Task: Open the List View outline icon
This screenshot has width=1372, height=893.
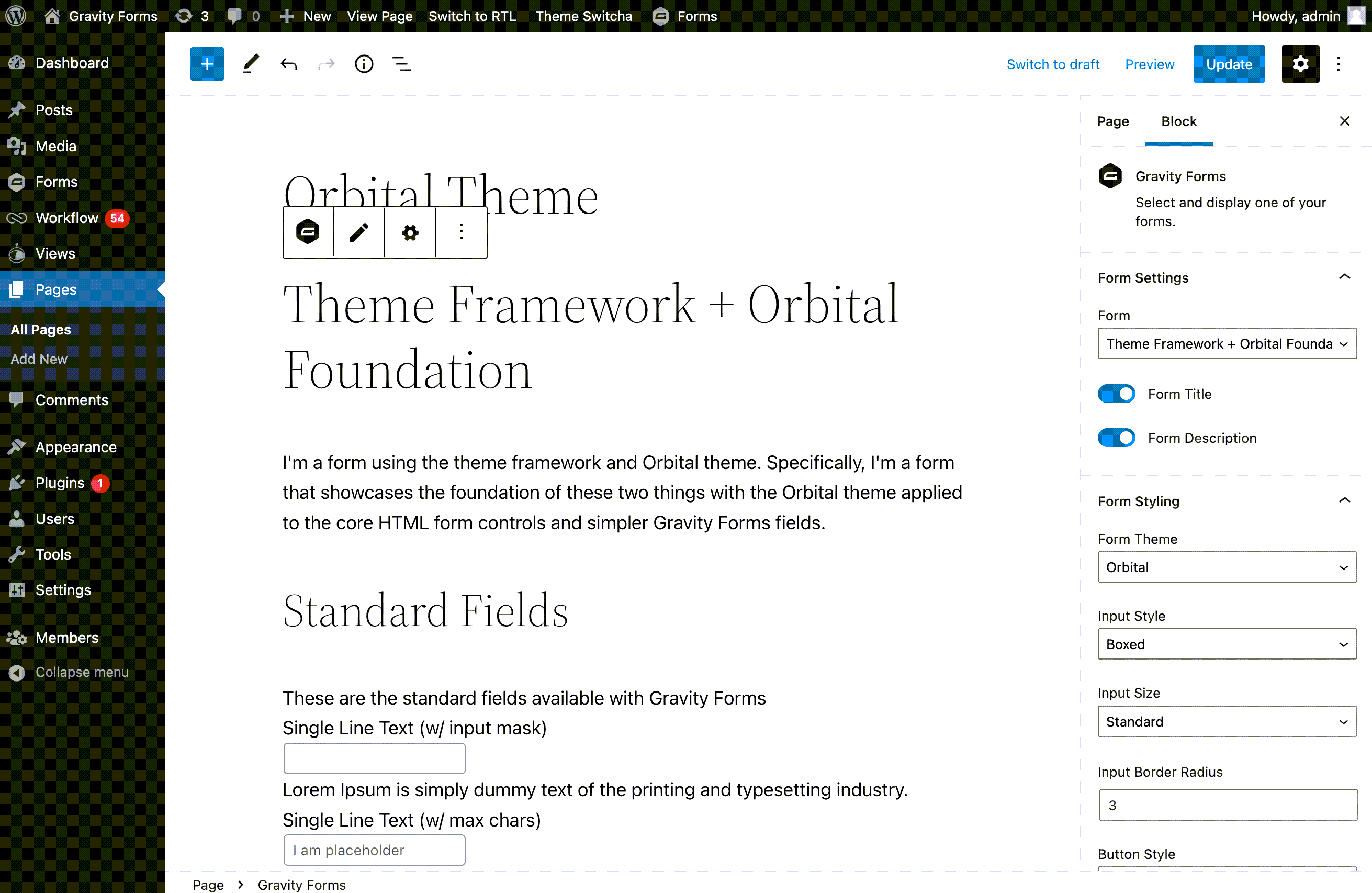Action: pos(402,63)
